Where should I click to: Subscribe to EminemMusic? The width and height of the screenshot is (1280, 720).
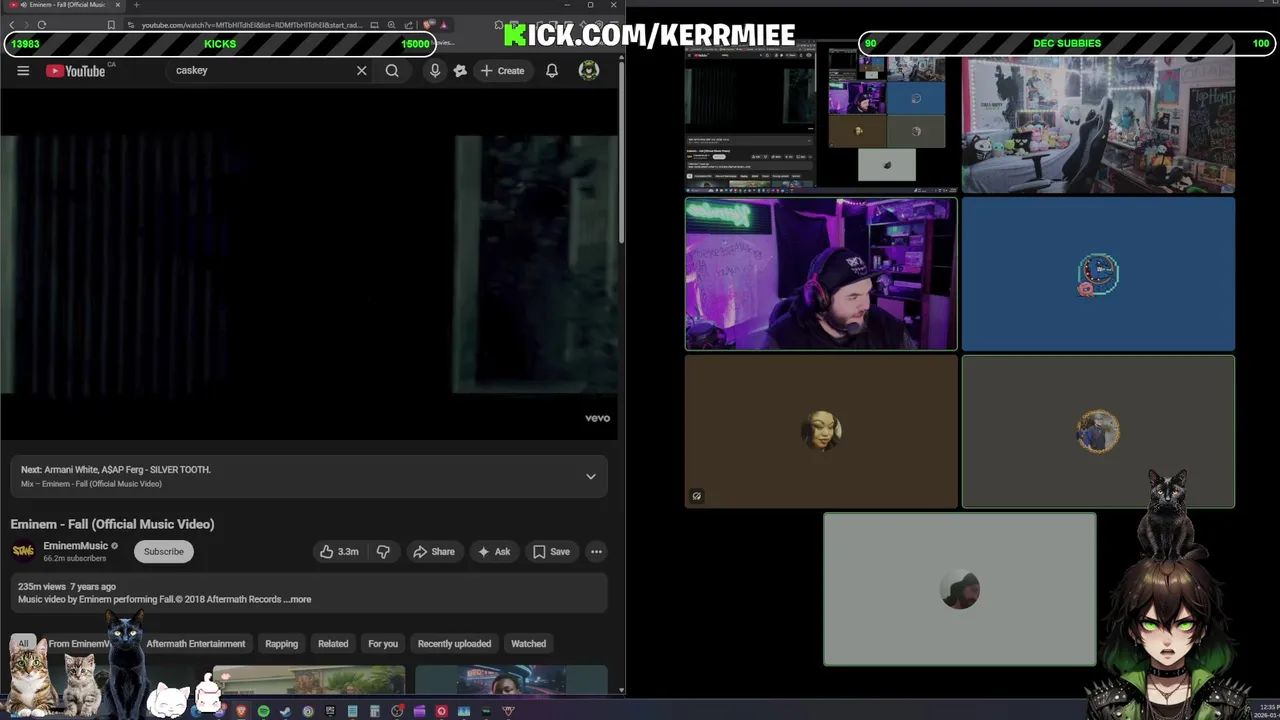point(164,551)
